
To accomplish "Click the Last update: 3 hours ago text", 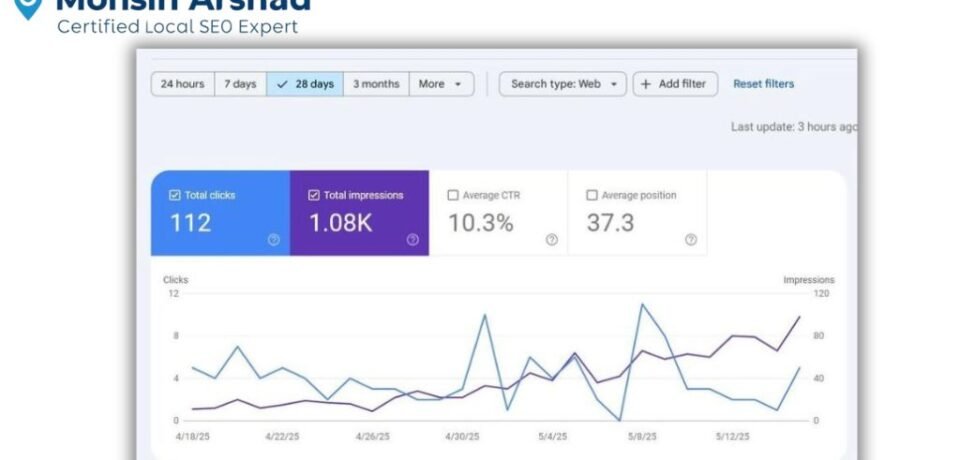I will pyautogui.click(x=793, y=127).
